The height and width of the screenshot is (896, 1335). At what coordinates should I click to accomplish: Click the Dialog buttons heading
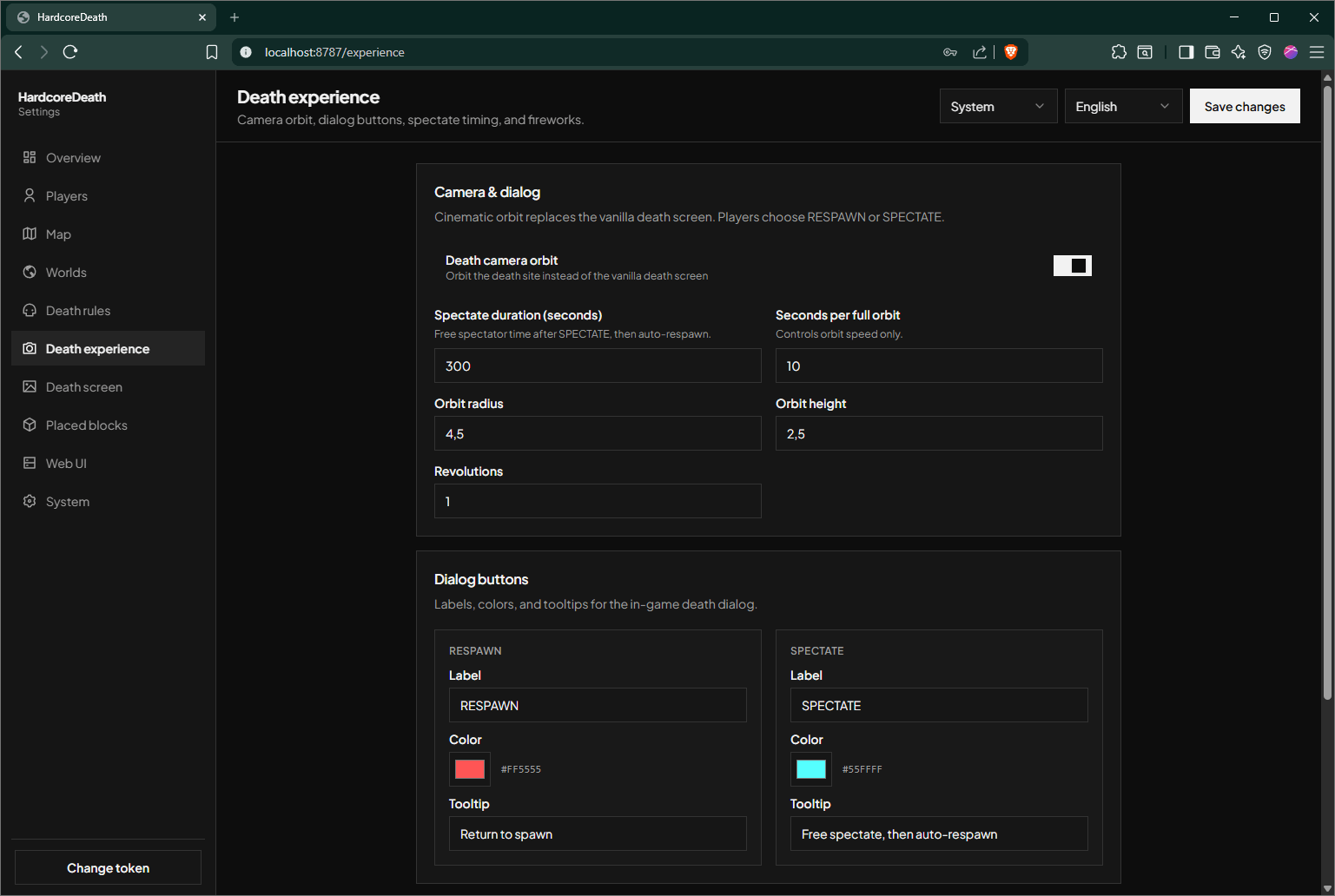(481, 579)
